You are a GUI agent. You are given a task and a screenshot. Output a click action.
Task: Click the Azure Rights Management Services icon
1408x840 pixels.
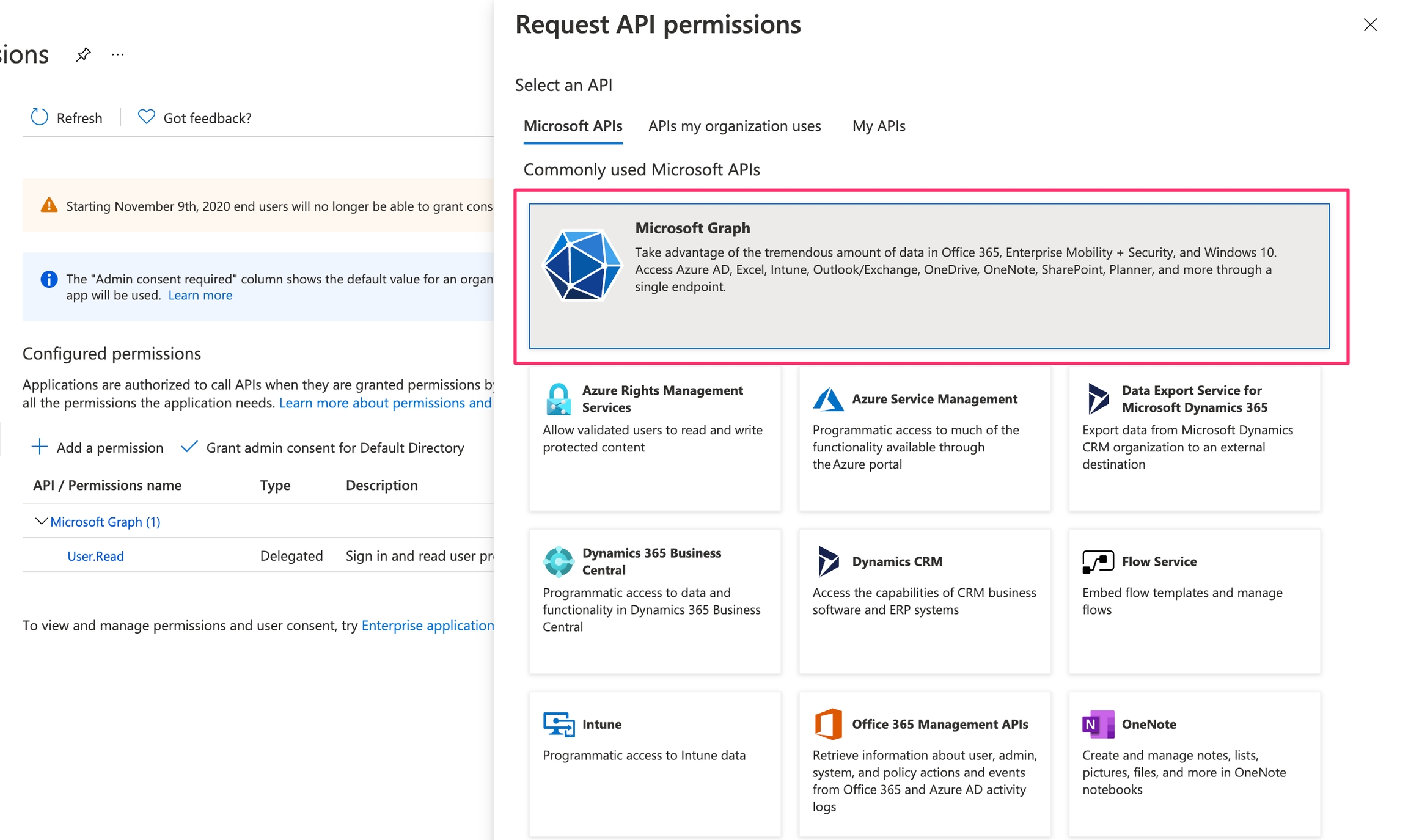tap(558, 399)
